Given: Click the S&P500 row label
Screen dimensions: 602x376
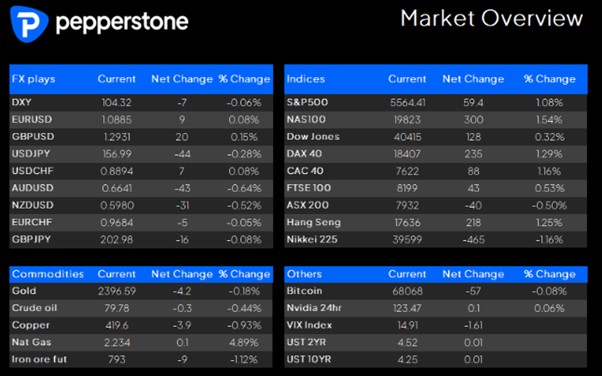Looking at the screenshot, I should 307,102.
